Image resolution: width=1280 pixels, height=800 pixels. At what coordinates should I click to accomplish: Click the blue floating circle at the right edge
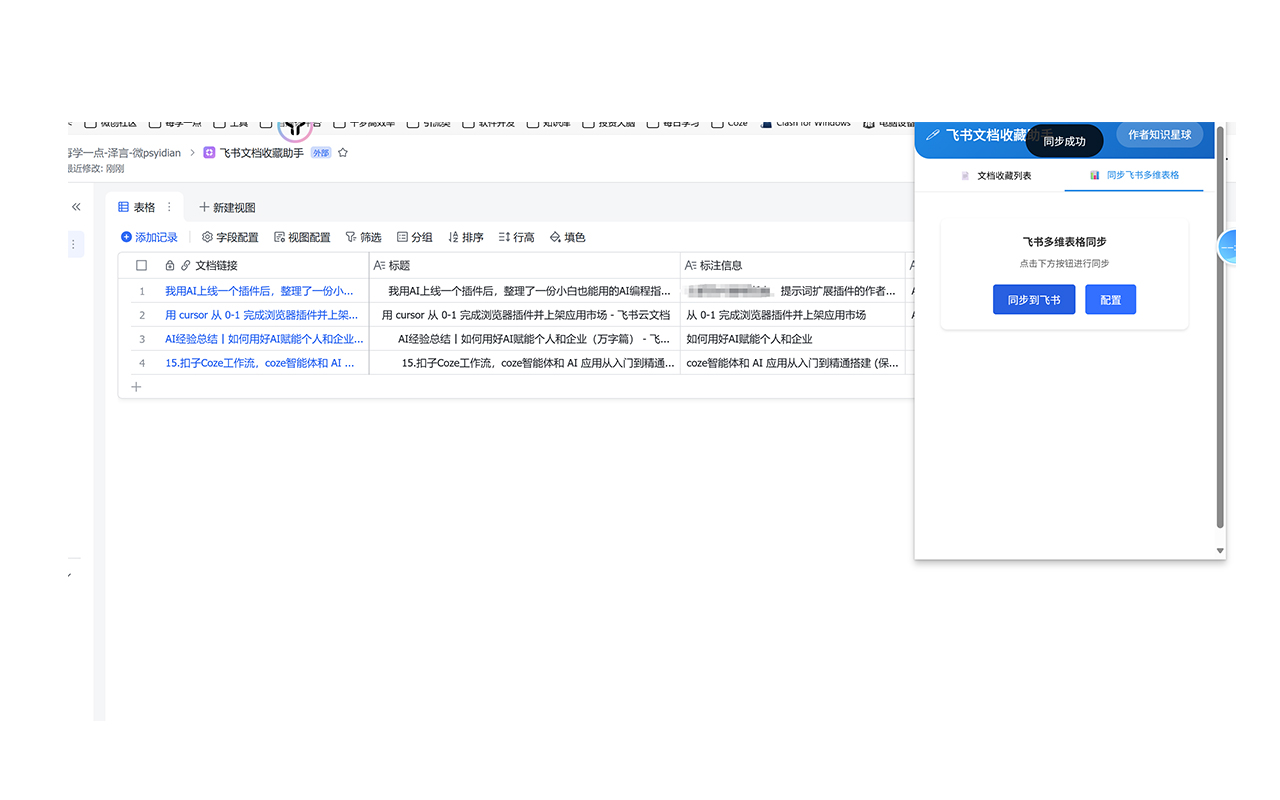tap(1229, 247)
